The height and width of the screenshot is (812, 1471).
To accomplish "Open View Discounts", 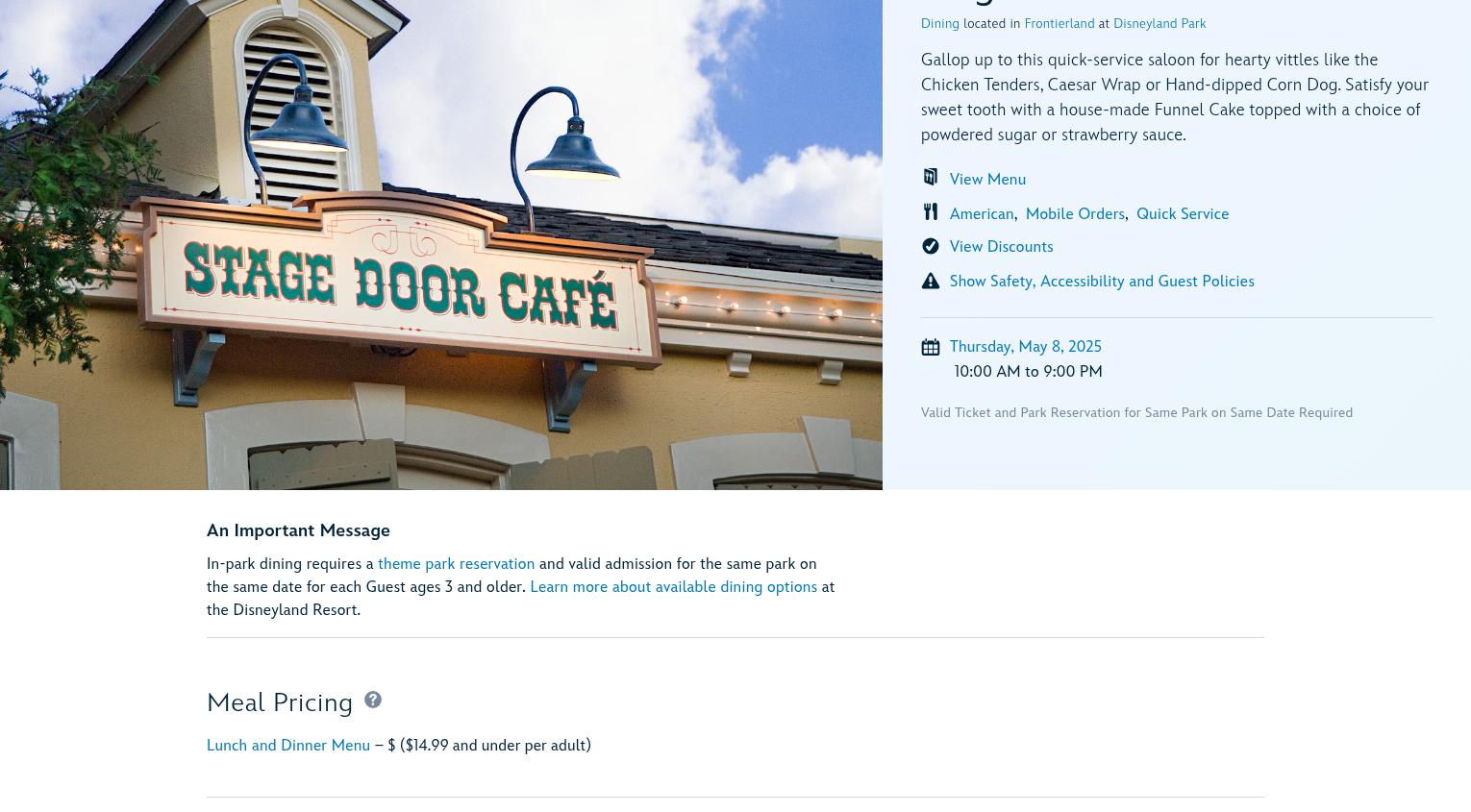I will click(x=1001, y=246).
